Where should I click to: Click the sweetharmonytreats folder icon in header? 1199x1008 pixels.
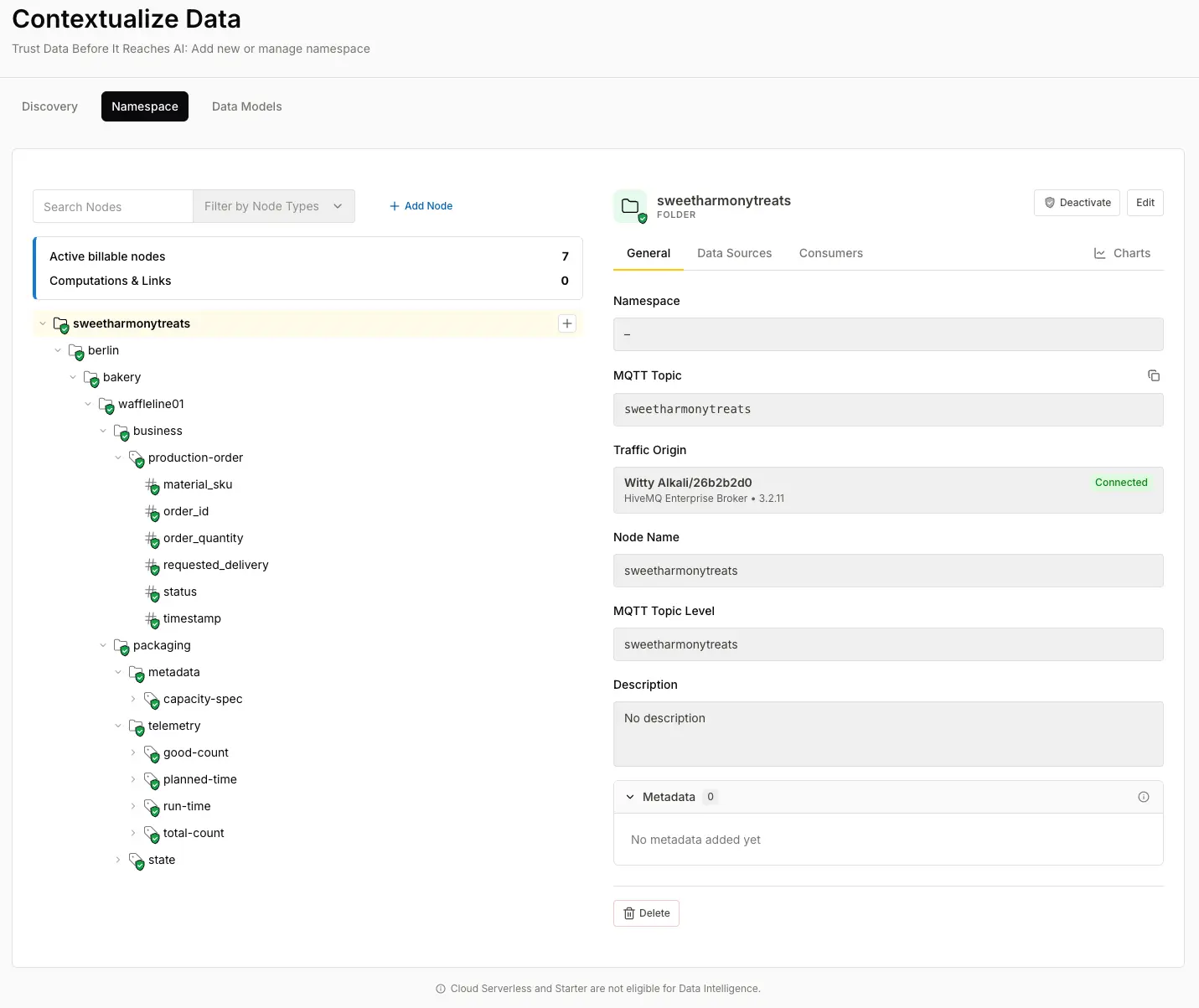click(630, 206)
